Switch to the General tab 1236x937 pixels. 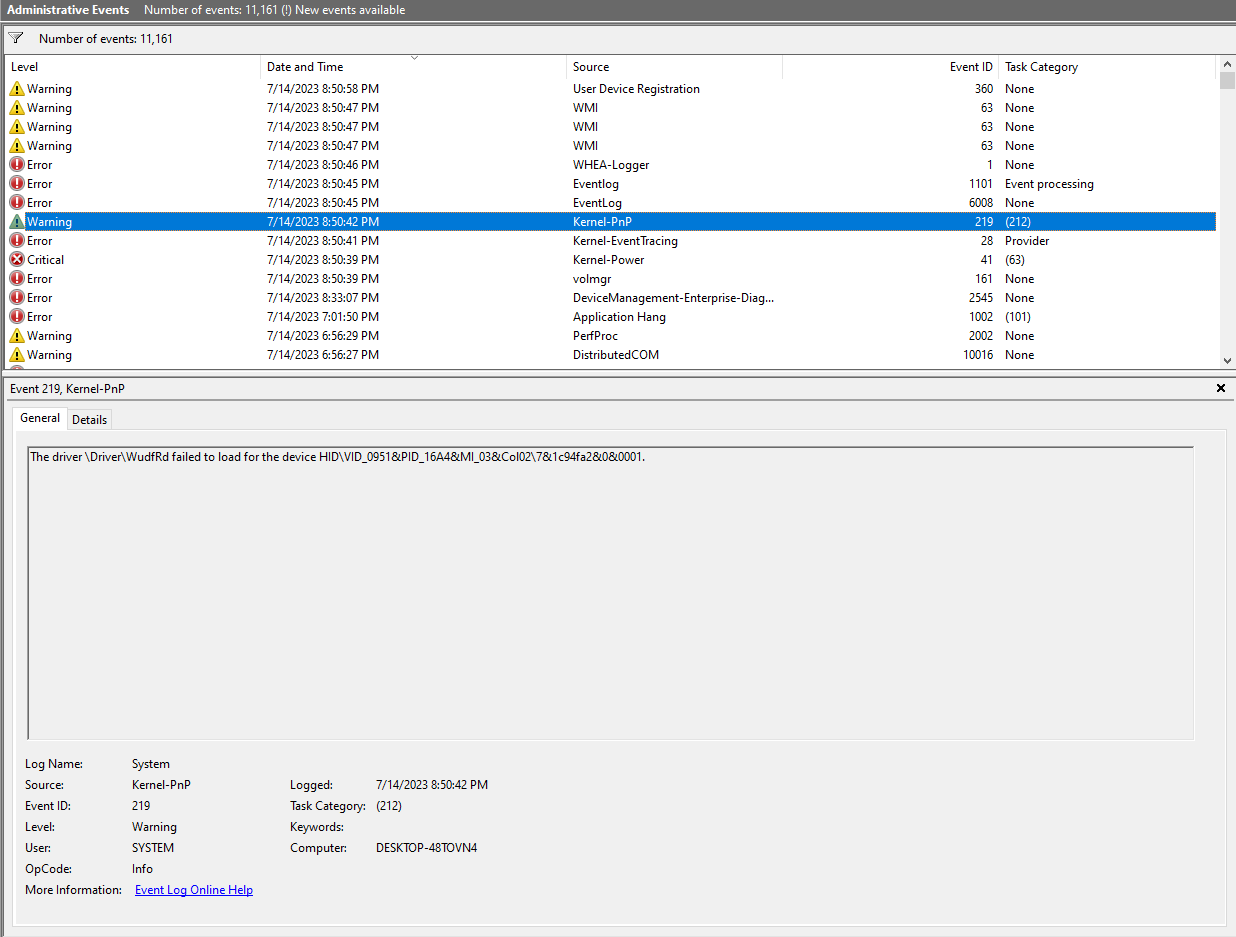pos(39,418)
